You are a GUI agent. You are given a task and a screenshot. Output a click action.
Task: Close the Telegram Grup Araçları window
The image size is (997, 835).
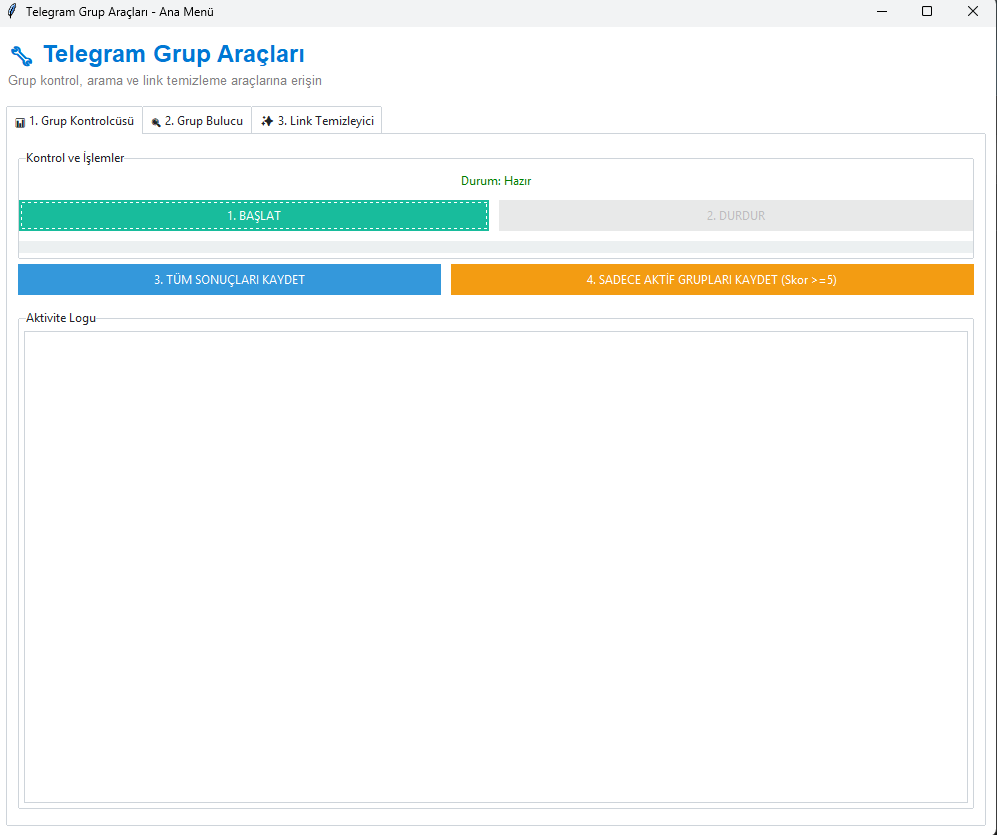[972, 12]
